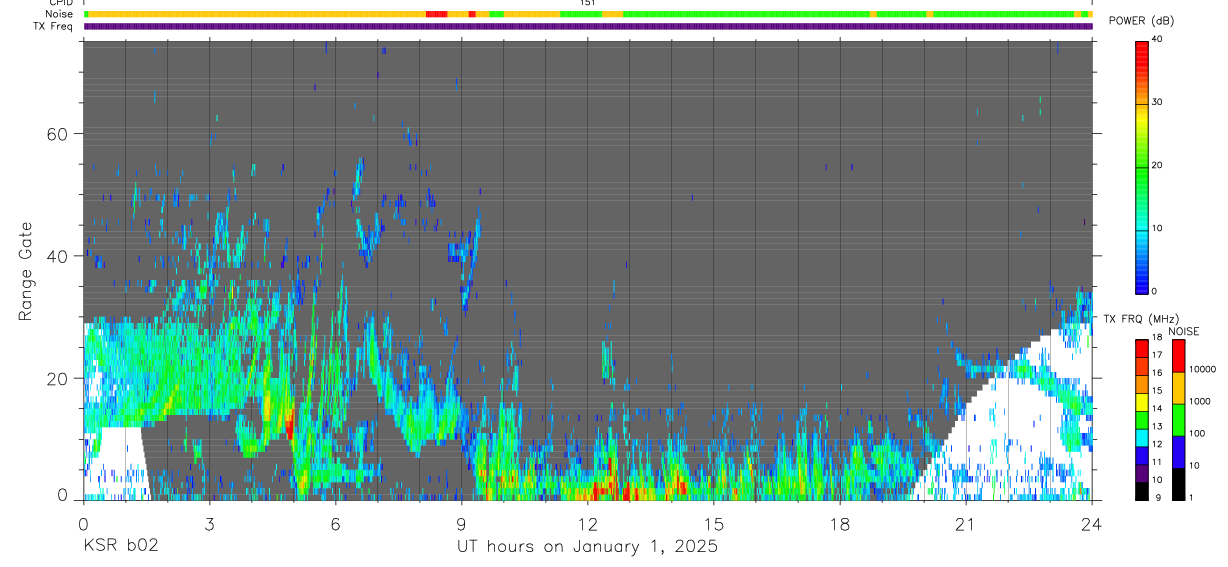1228x567 pixels.
Task: Click the 12 hour tick label on time axis
Action: pos(588,523)
